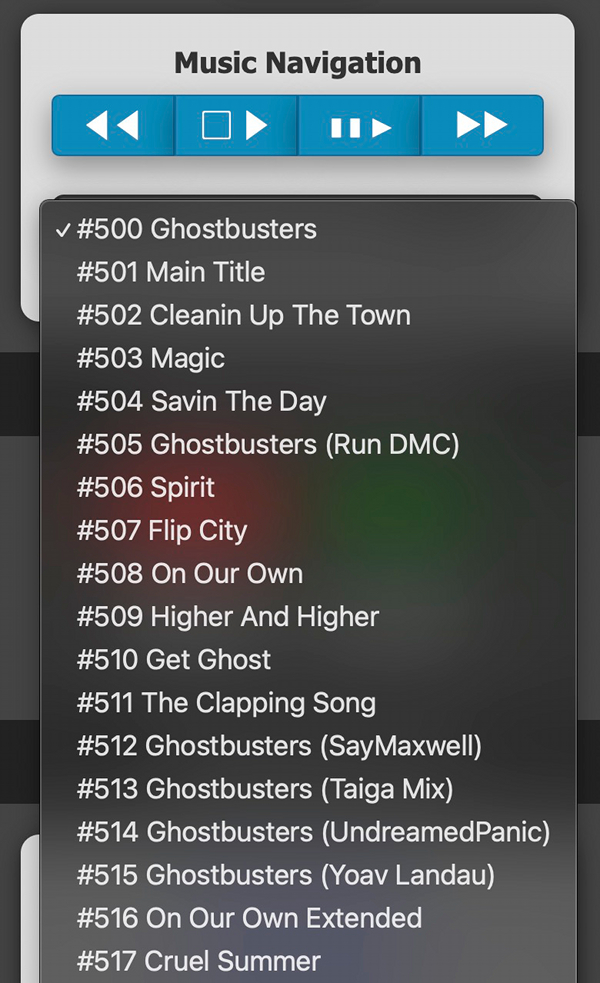
Task: Pick #511 The Clapping Song
Action: coord(308,703)
